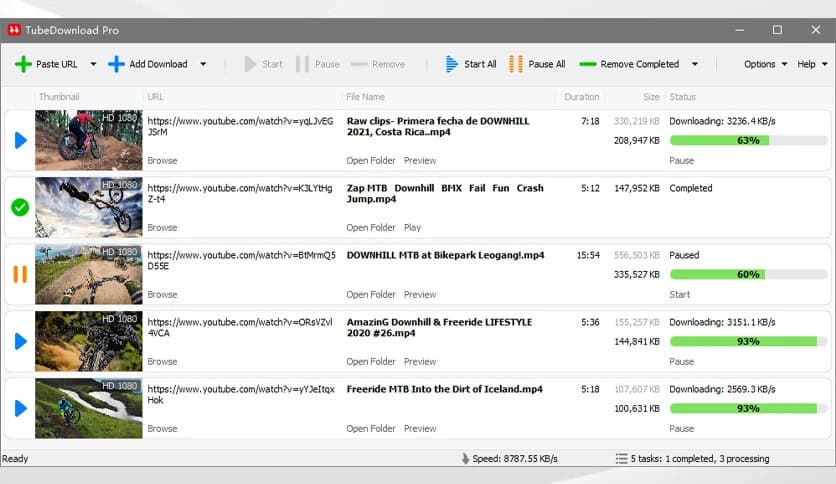The image size is (836, 484).
Task: Click Open Folder on Freeride MTB Iceland row
Action: click(371, 429)
